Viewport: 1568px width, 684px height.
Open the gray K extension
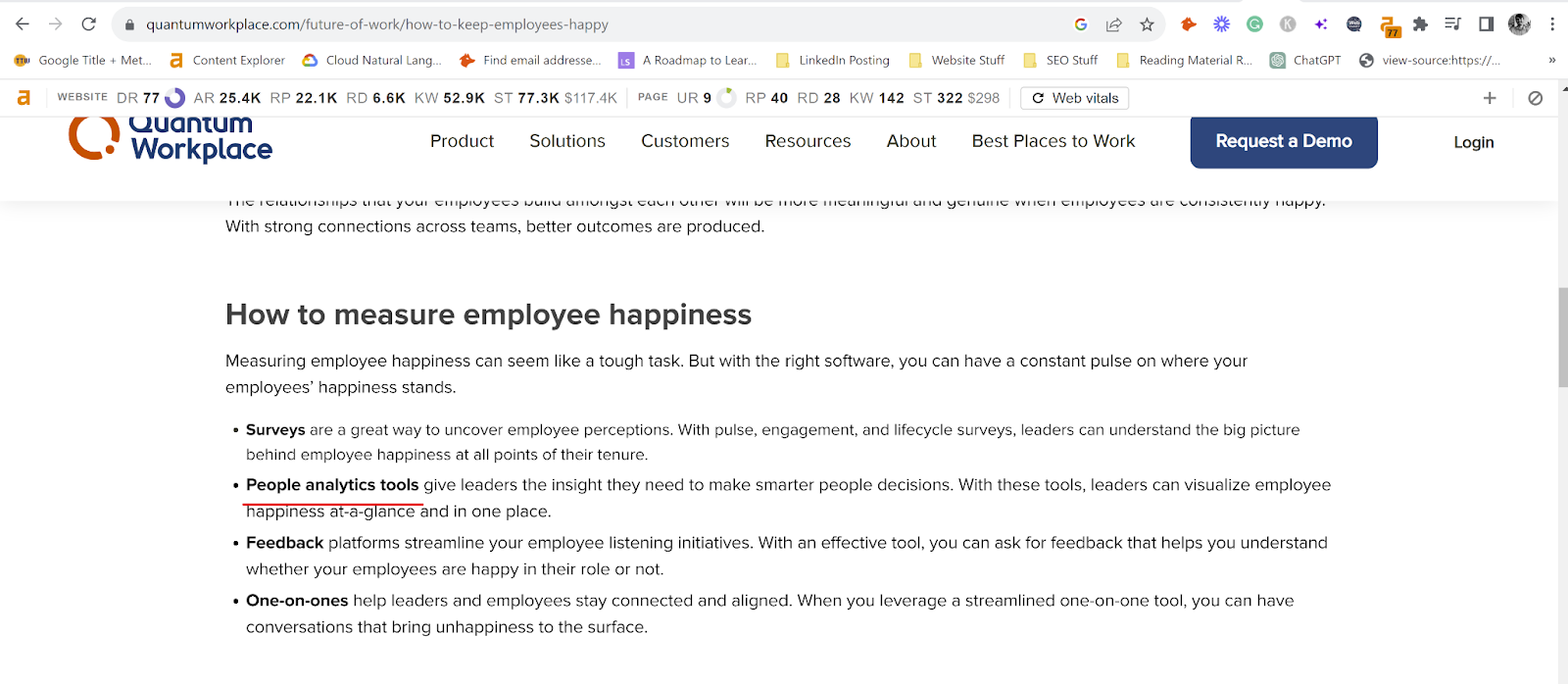pyautogui.click(x=1288, y=24)
